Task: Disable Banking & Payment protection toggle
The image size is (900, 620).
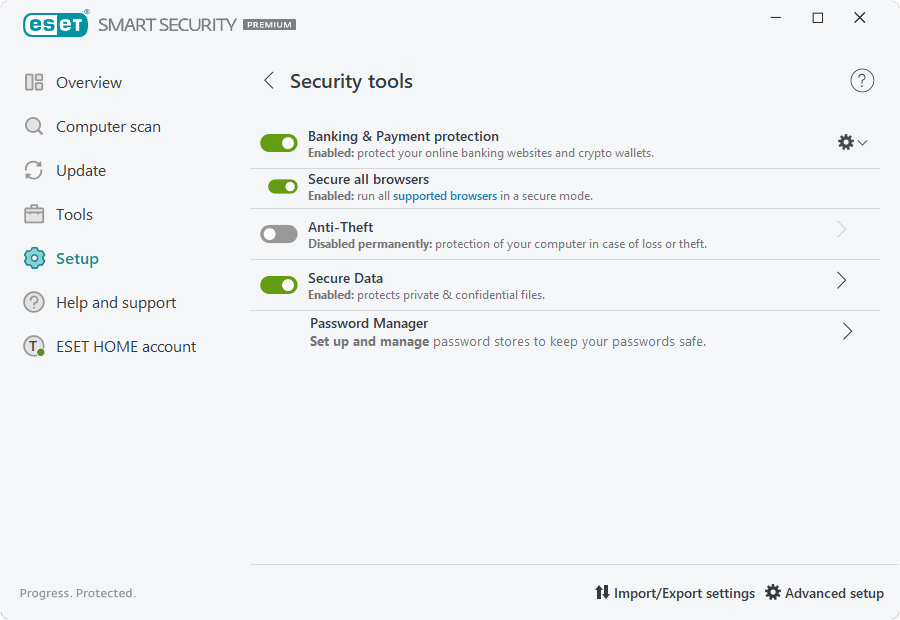Action: pyautogui.click(x=279, y=143)
